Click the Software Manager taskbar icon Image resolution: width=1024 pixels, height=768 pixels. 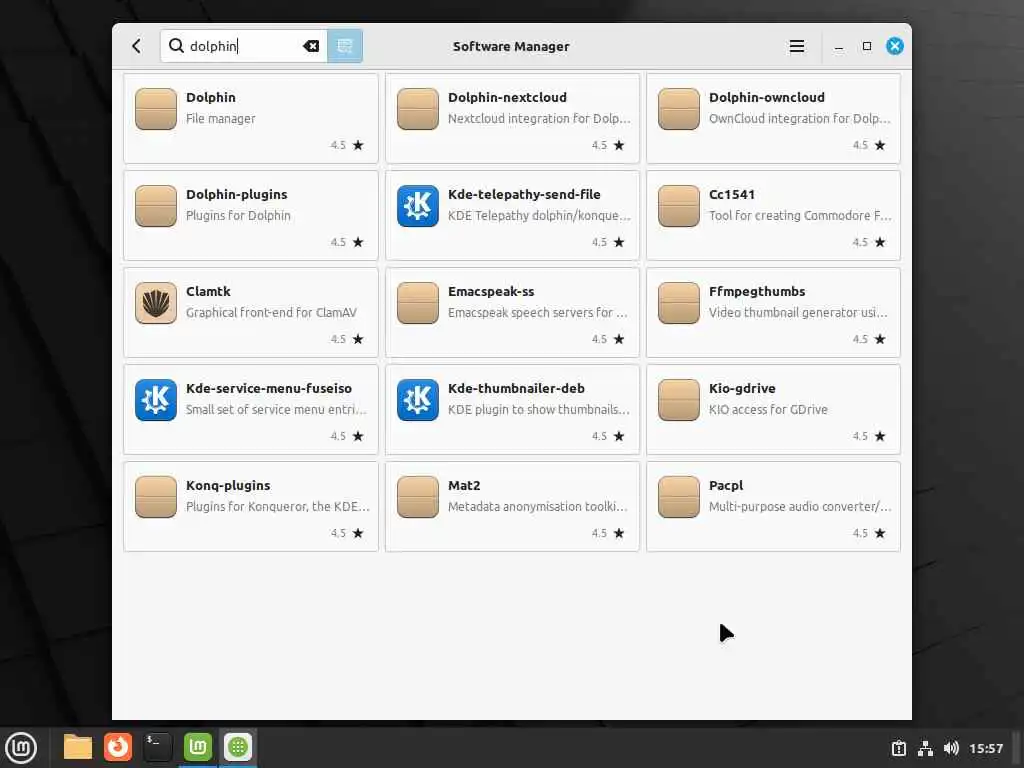click(x=238, y=747)
